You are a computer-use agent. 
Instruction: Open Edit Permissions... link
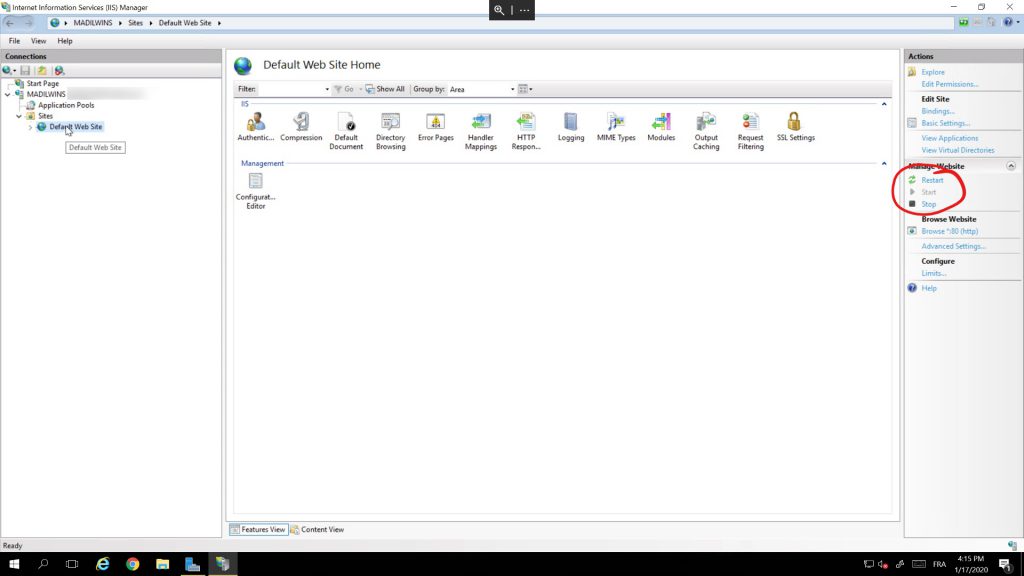pyautogui.click(x=950, y=84)
